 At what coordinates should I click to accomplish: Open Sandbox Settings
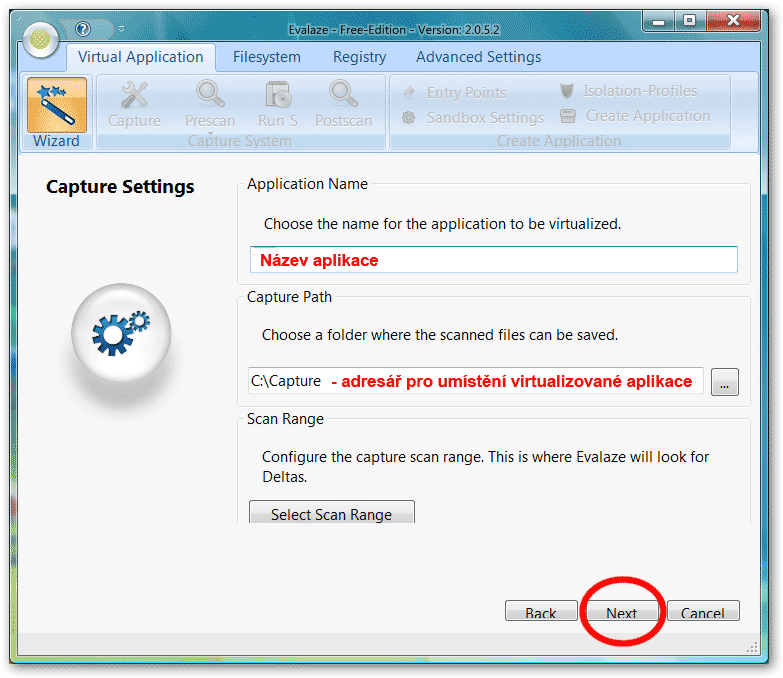(473, 118)
